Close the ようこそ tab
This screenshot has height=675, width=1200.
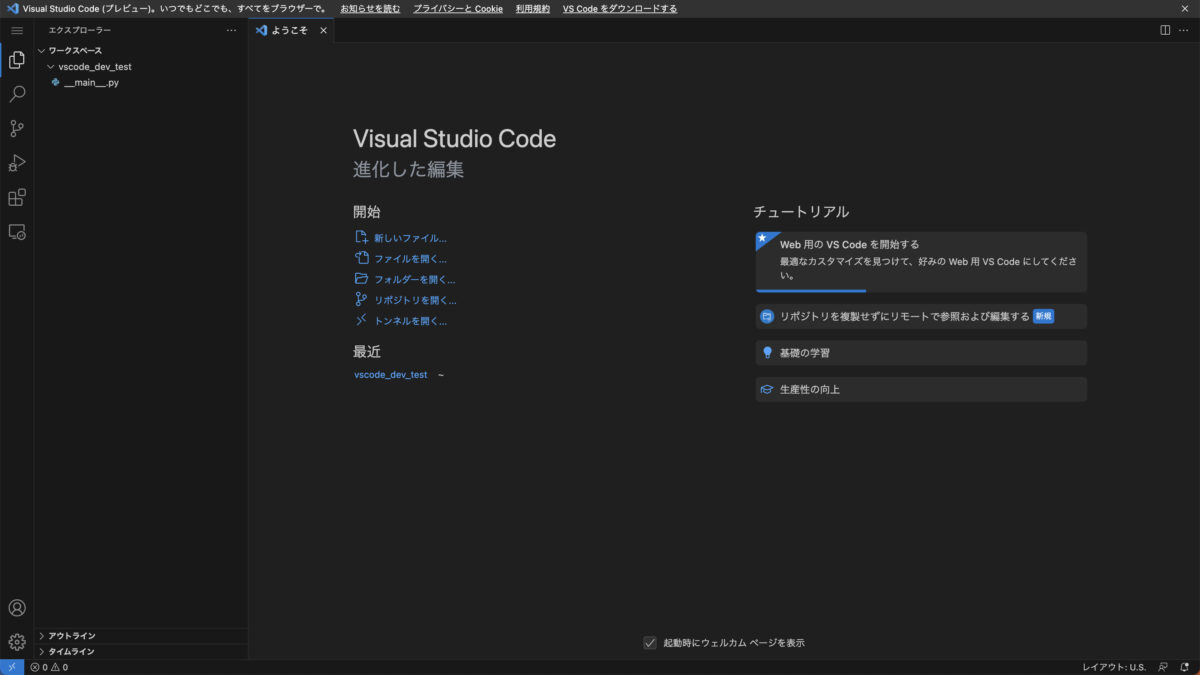pos(323,30)
